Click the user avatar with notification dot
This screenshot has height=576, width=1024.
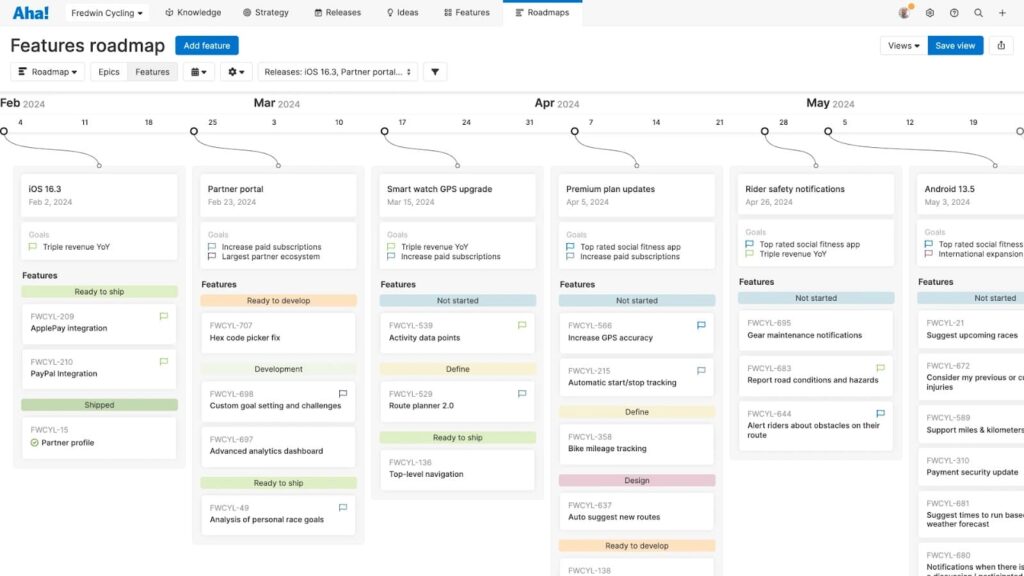click(905, 13)
